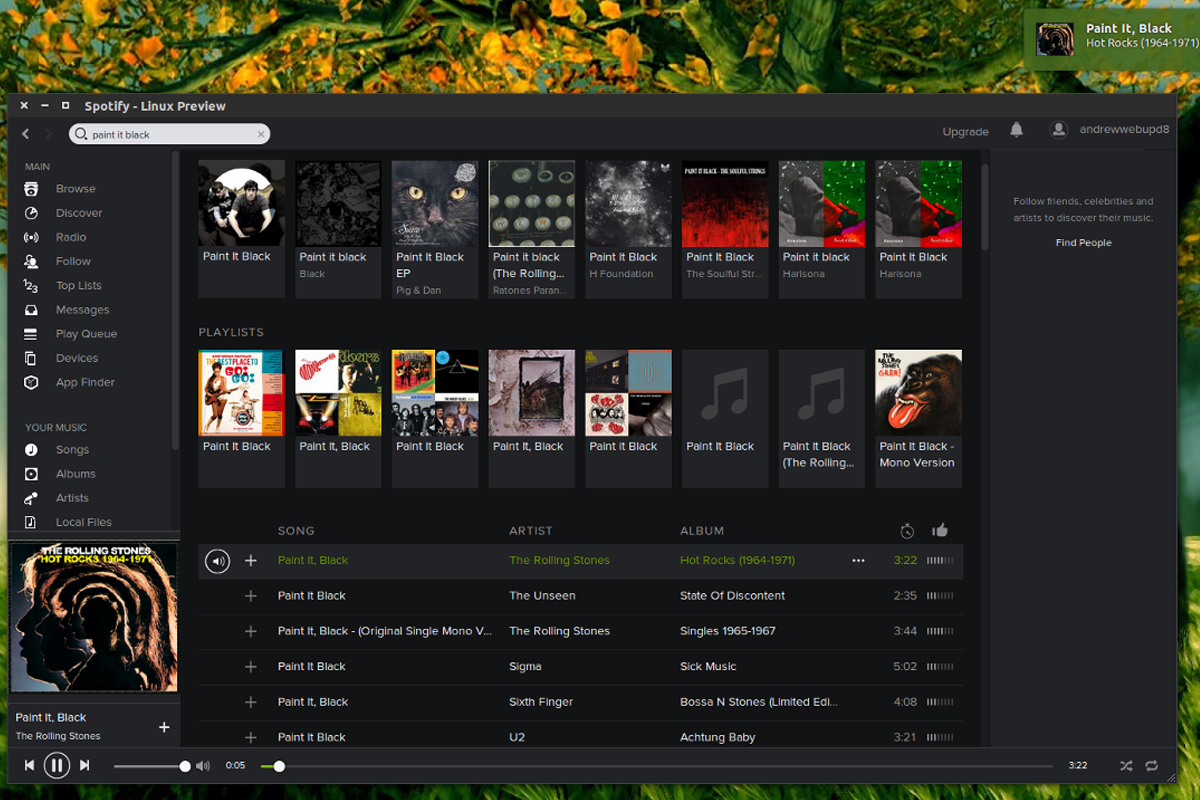Viewport: 1200px width, 800px height.
Task: Click the song progress bar to seek
Action: [x=650, y=765]
